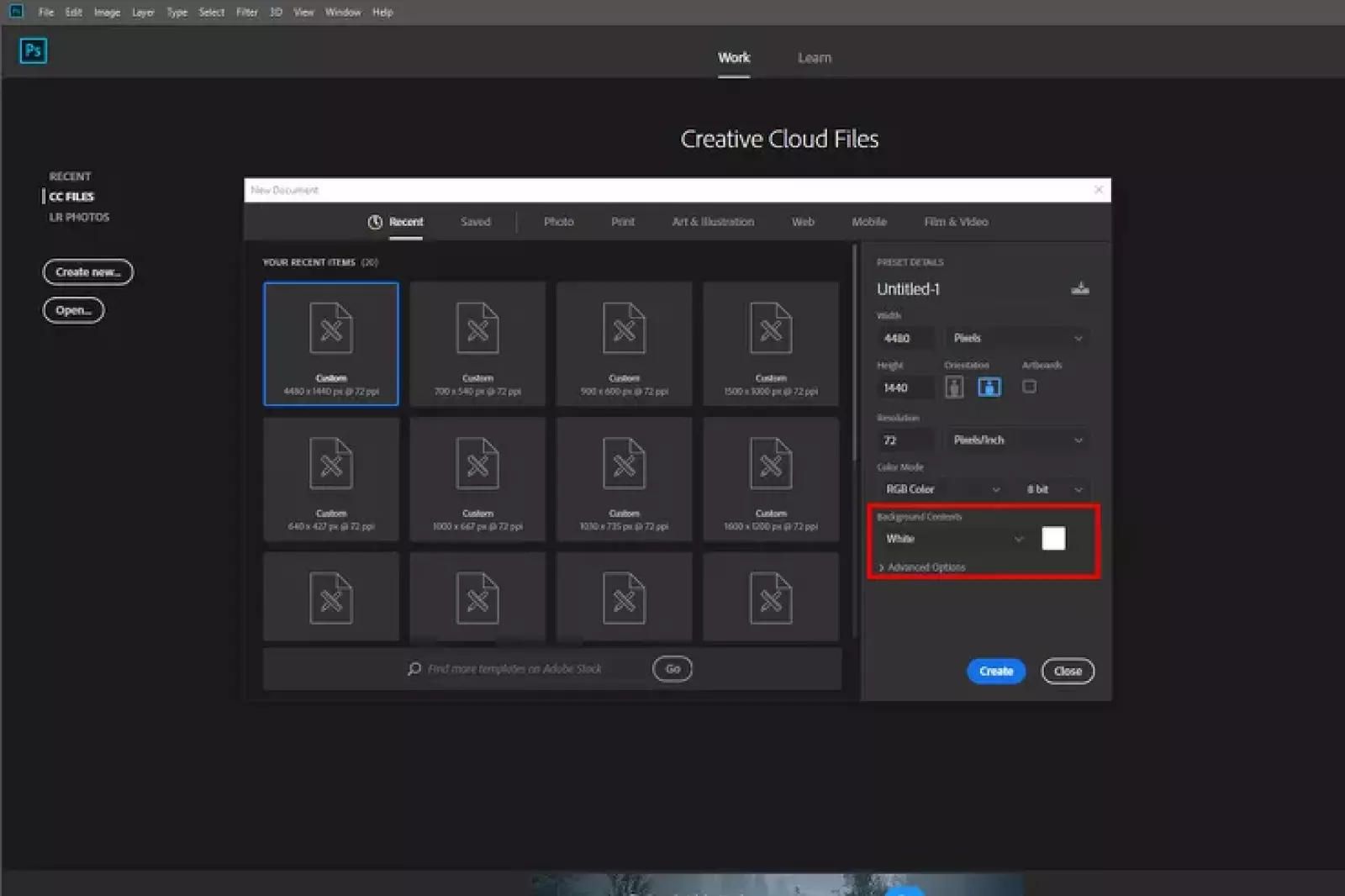Open the Filter menu

click(x=246, y=12)
